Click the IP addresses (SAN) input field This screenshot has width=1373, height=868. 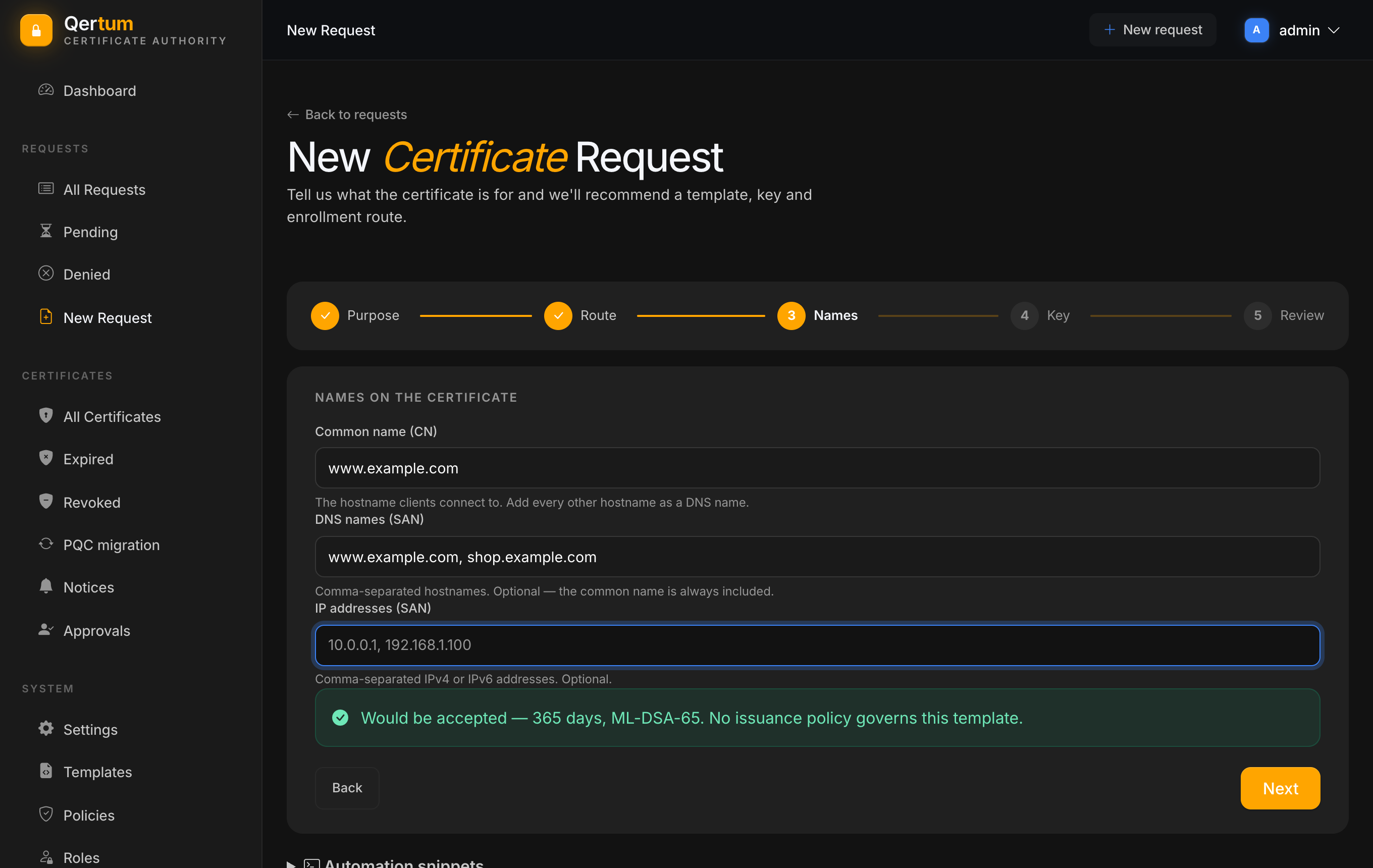point(818,645)
